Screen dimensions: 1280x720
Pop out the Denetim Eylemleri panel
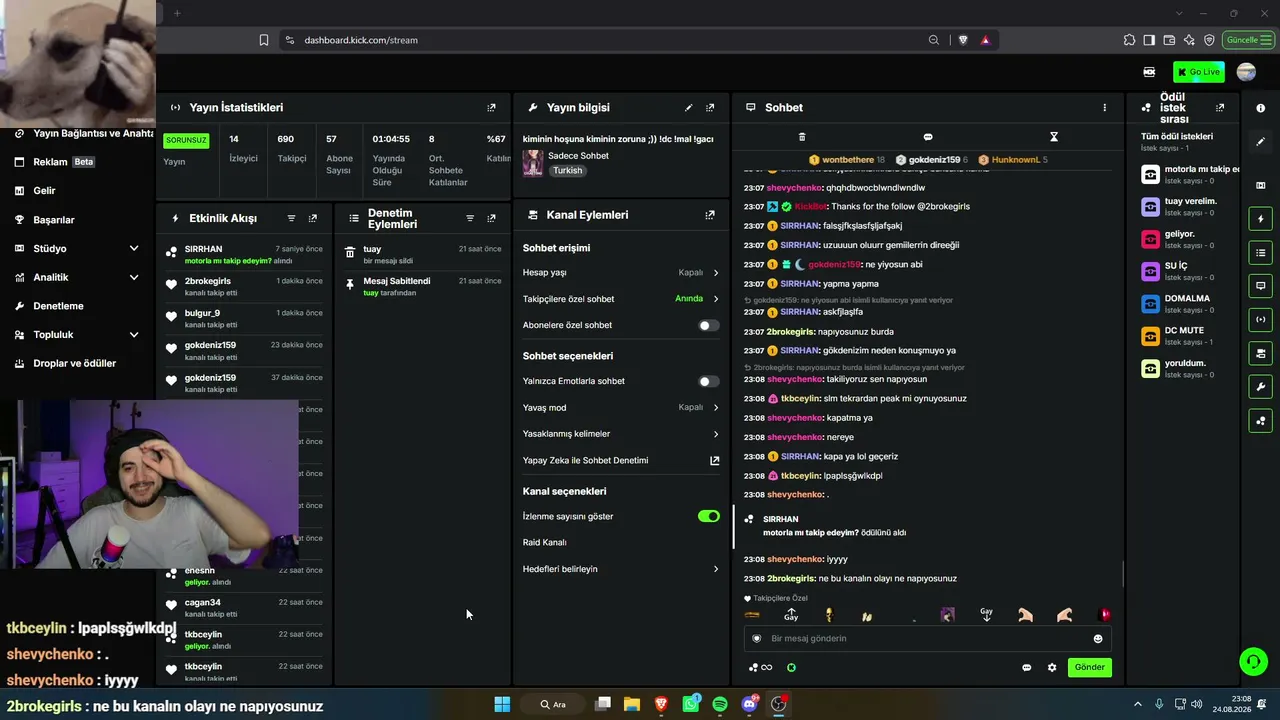click(491, 218)
